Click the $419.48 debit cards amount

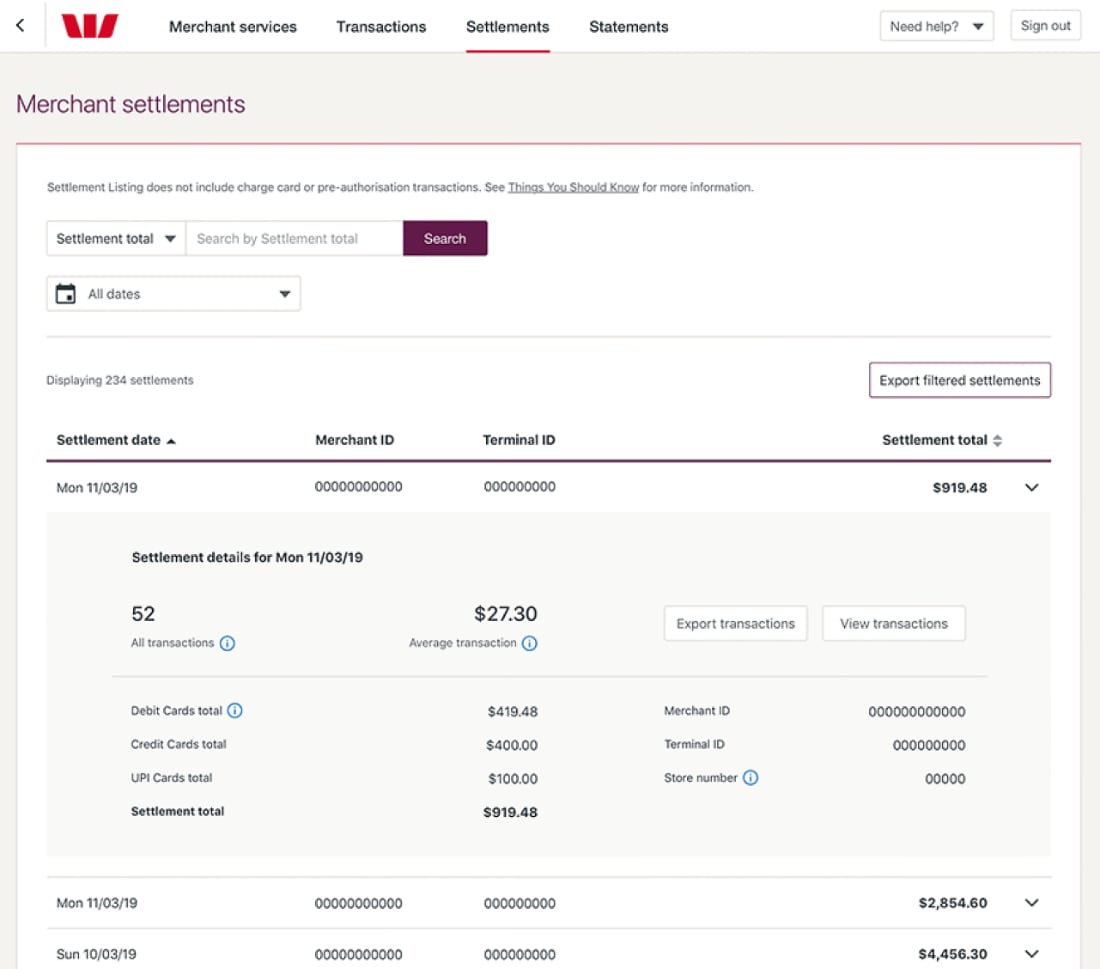(x=513, y=711)
